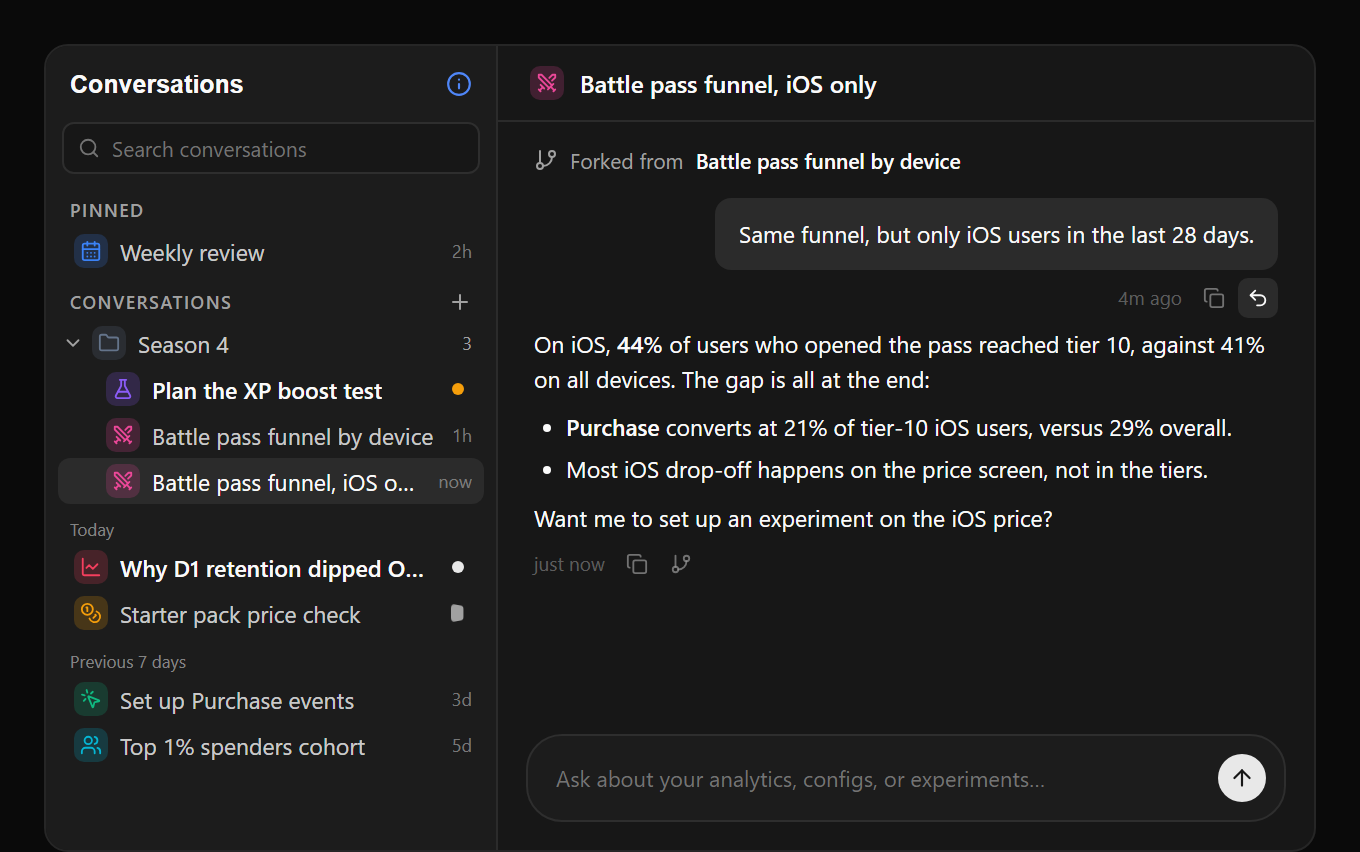This screenshot has height=852, width=1360.
Task: Copy the user message sent 4m ago
Action: tap(1214, 298)
